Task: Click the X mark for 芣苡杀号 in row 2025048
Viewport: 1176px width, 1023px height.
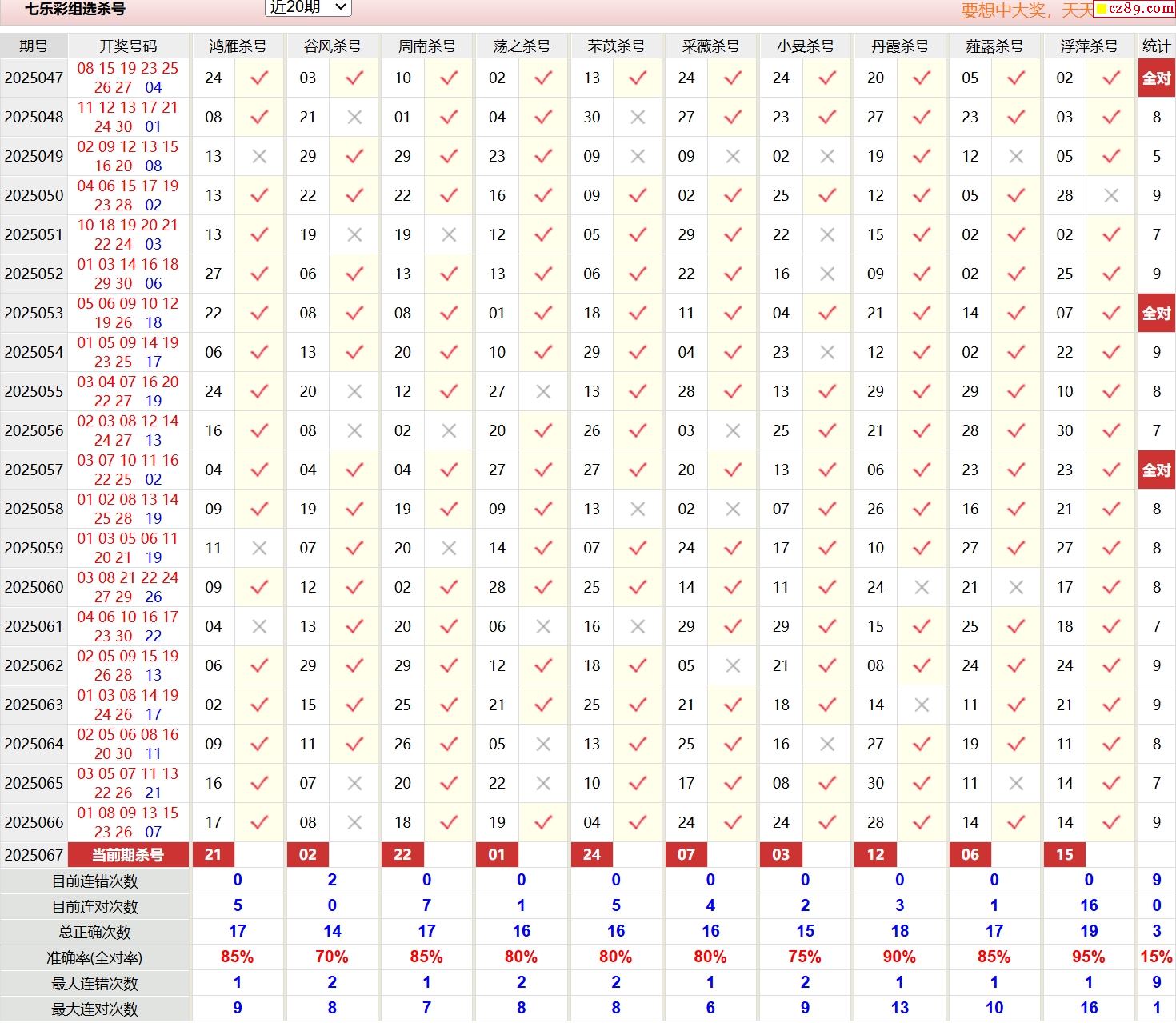Action: point(638,118)
